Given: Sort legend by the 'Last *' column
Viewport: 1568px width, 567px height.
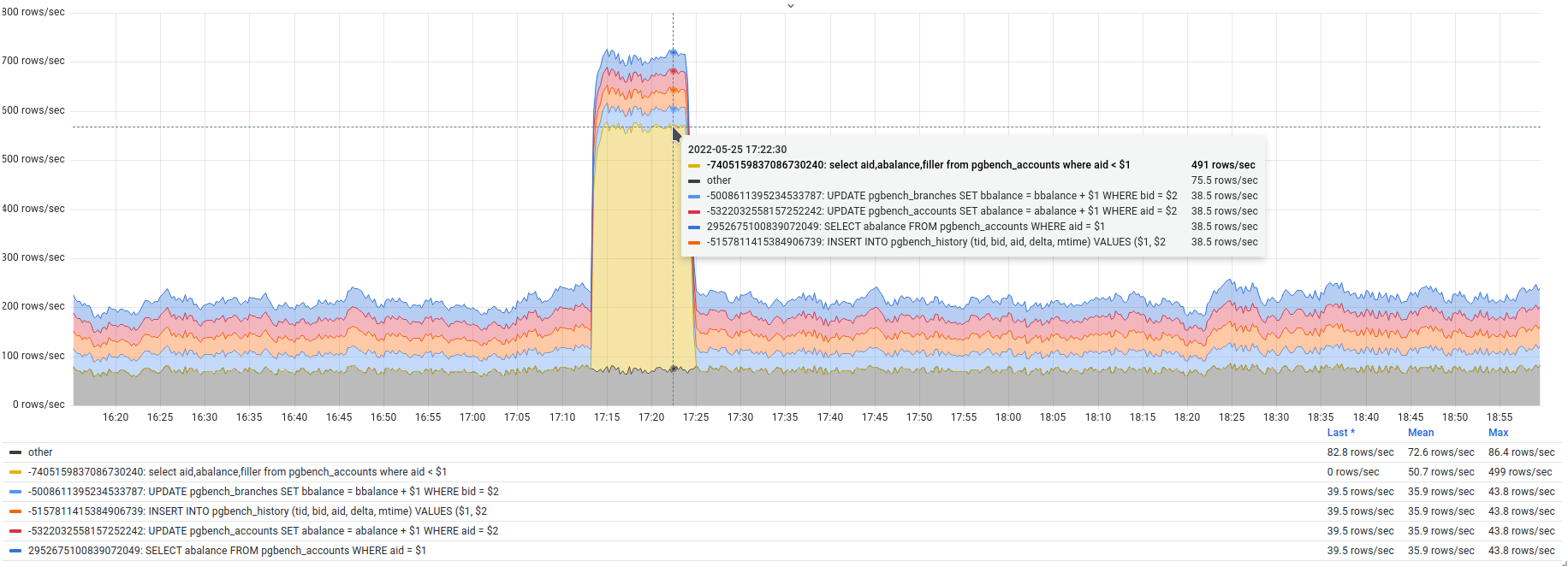Looking at the screenshot, I should coord(1341,433).
